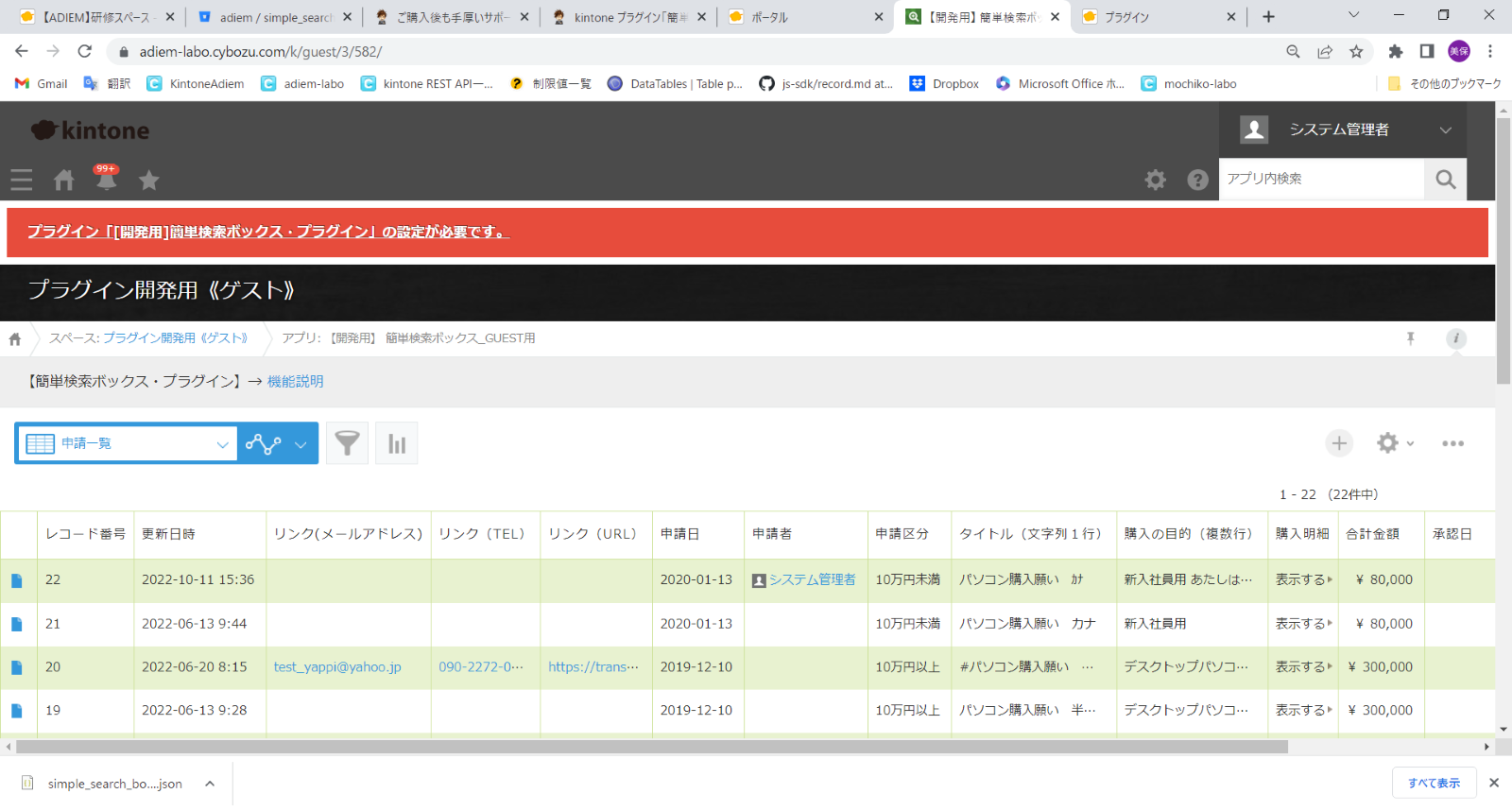Open the kintone help question mark icon
The width and height of the screenshot is (1512, 811).
[x=1197, y=180]
